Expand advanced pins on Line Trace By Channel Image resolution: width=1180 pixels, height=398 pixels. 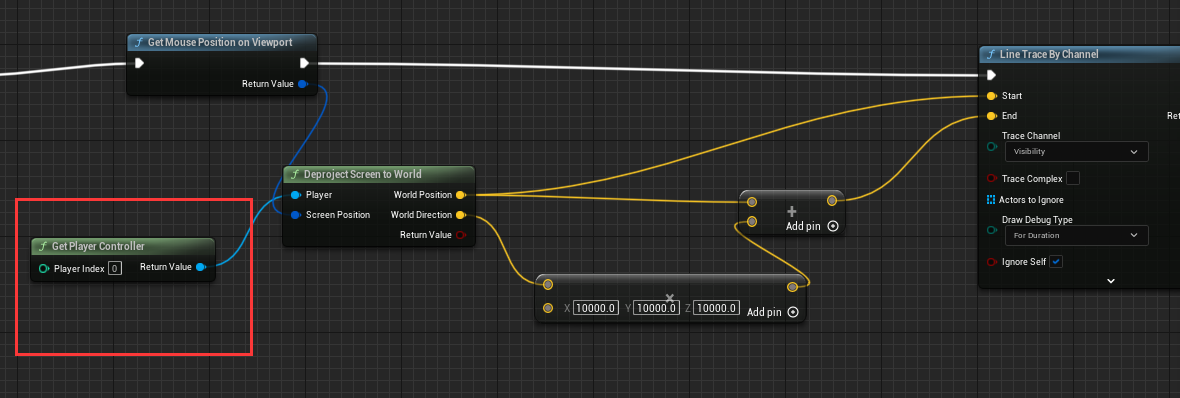pos(1110,281)
